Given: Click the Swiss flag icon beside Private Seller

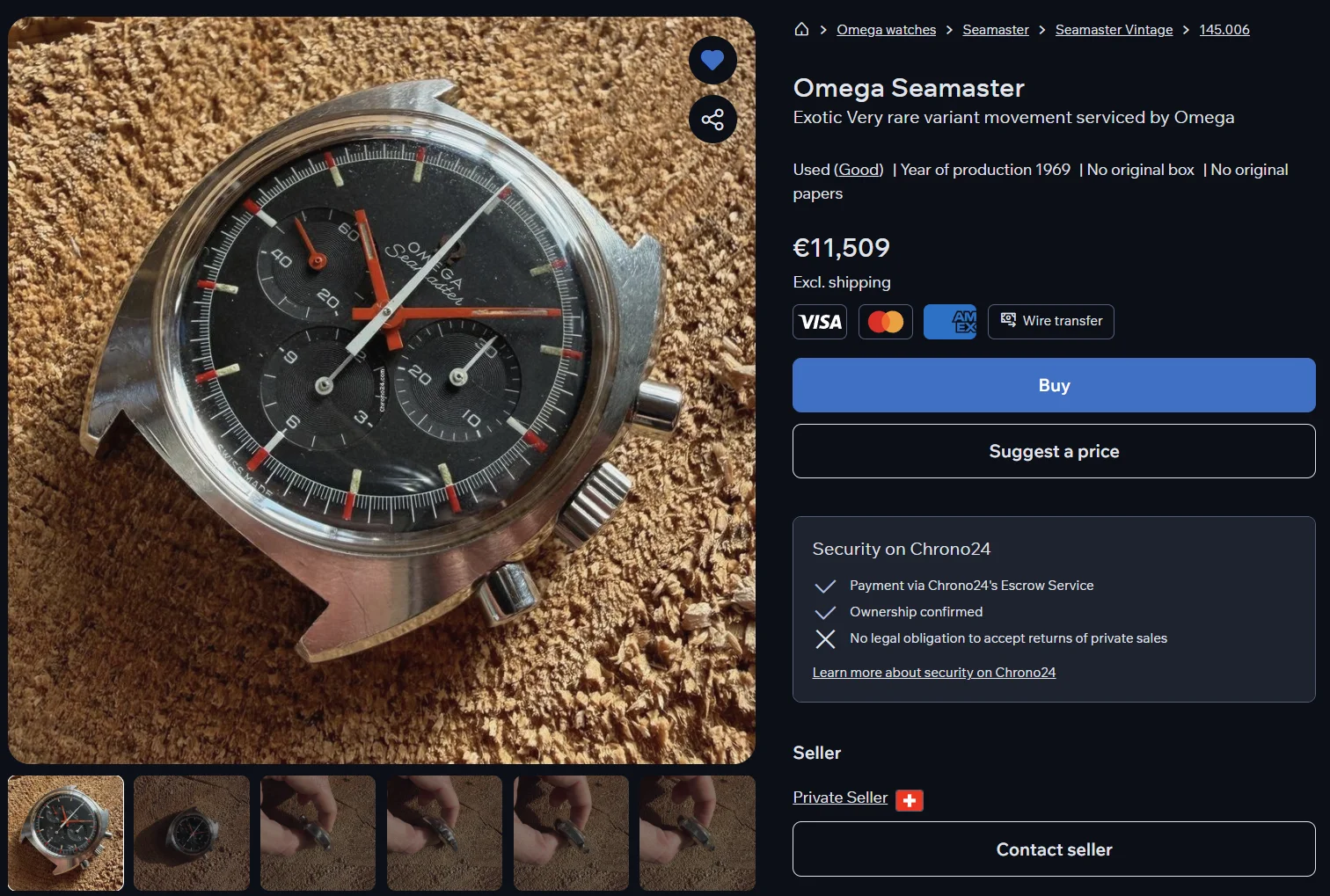Looking at the screenshot, I should 910,800.
